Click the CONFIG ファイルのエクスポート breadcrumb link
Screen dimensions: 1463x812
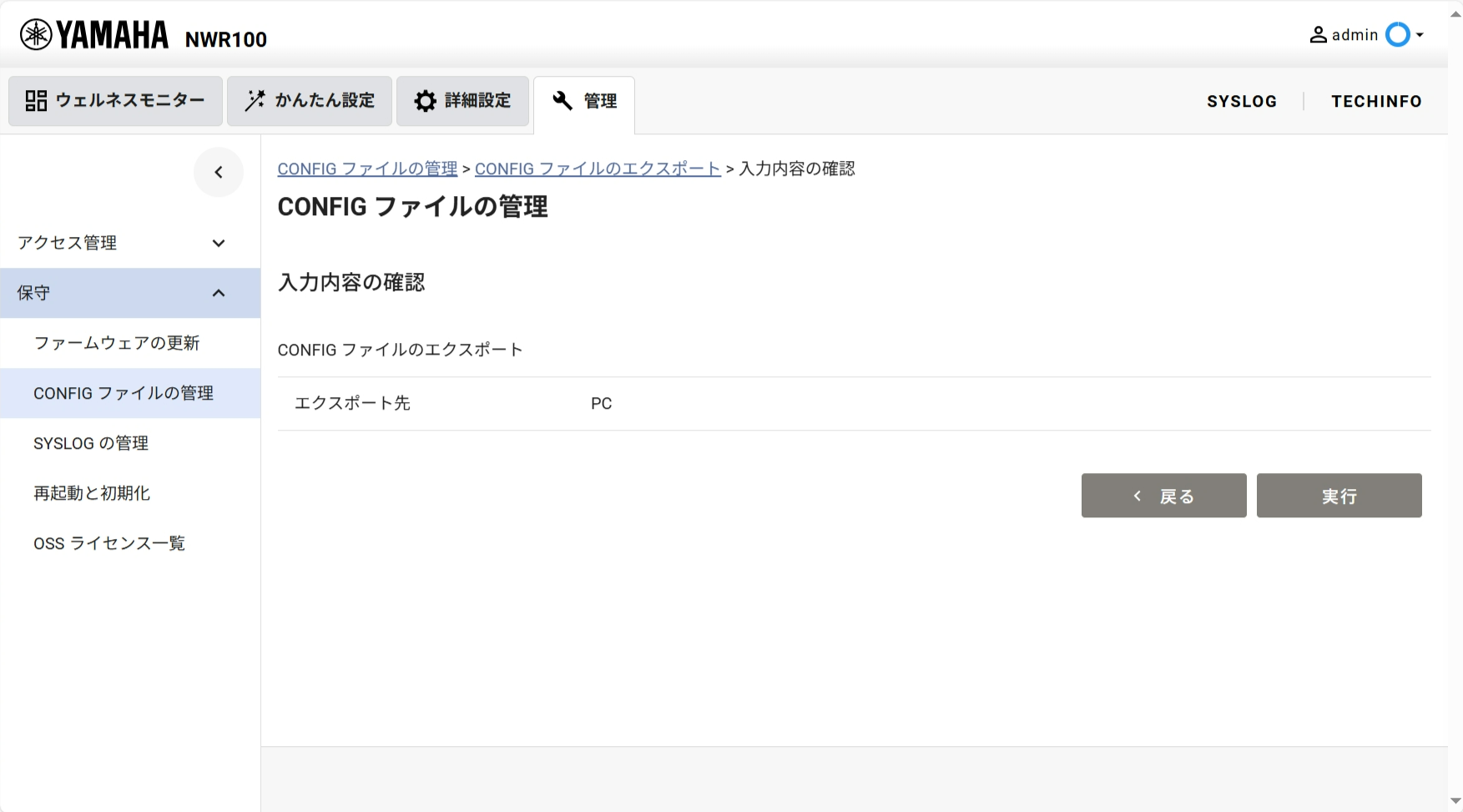(598, 169)
